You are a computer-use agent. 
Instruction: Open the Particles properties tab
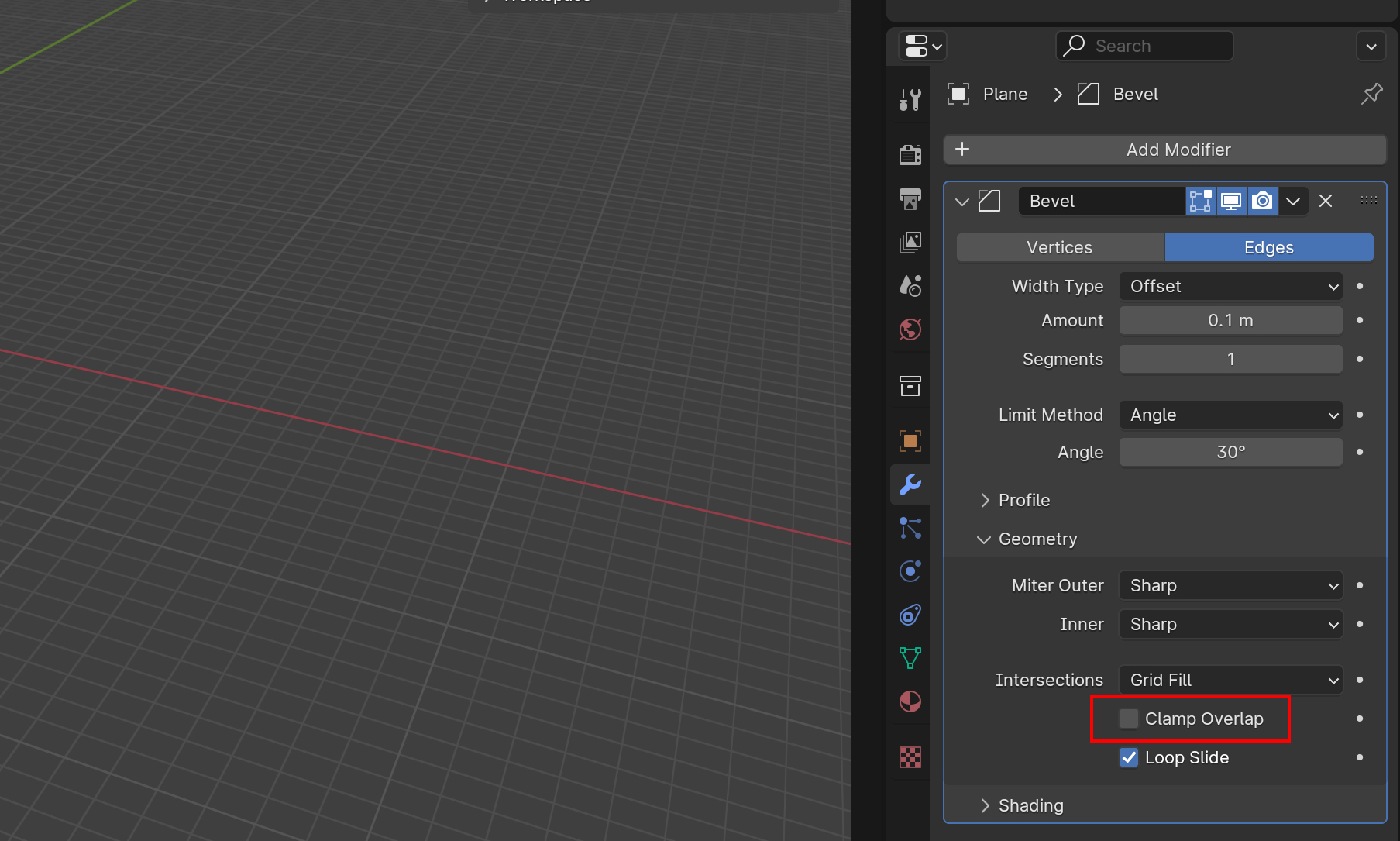point(910,528)
